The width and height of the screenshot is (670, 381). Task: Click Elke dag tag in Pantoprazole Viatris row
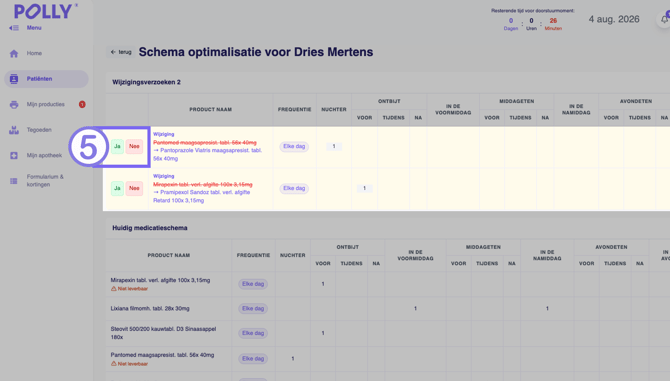[x=294, y=147]
